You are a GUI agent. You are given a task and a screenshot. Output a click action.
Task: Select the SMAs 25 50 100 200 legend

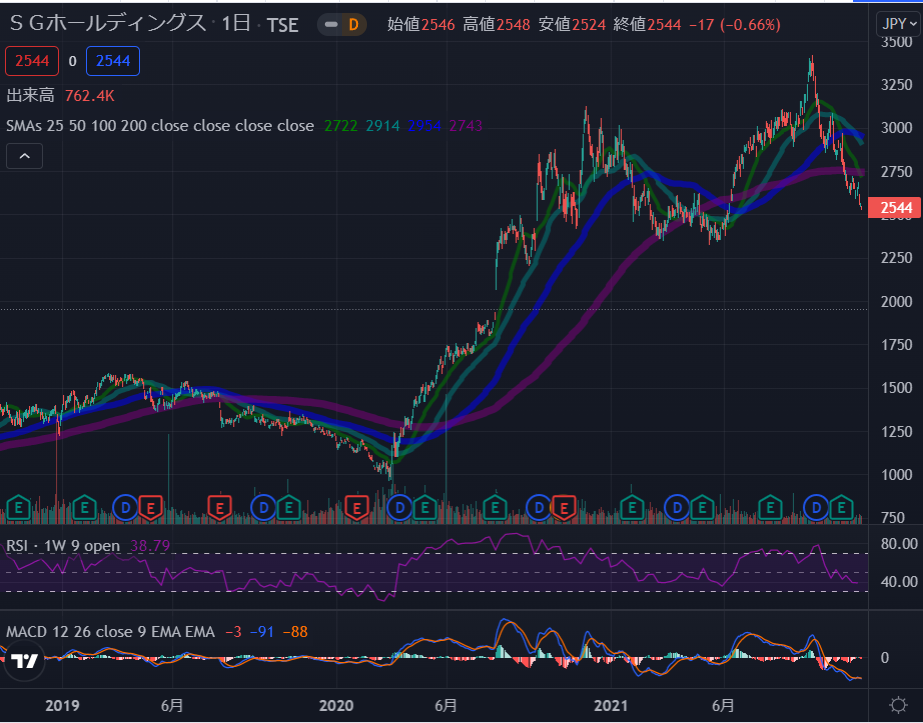tap(160, 126)
